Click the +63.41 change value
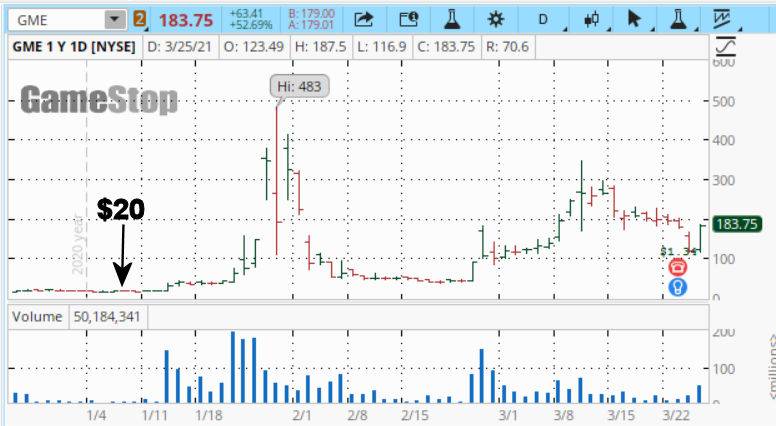The image size is (776, 426). 246,14
